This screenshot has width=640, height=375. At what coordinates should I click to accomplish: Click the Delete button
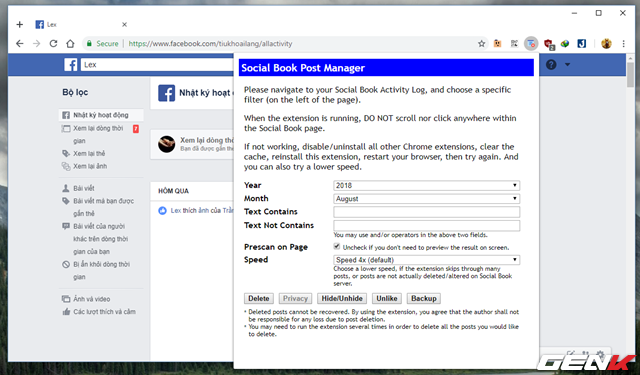point(259,298)
